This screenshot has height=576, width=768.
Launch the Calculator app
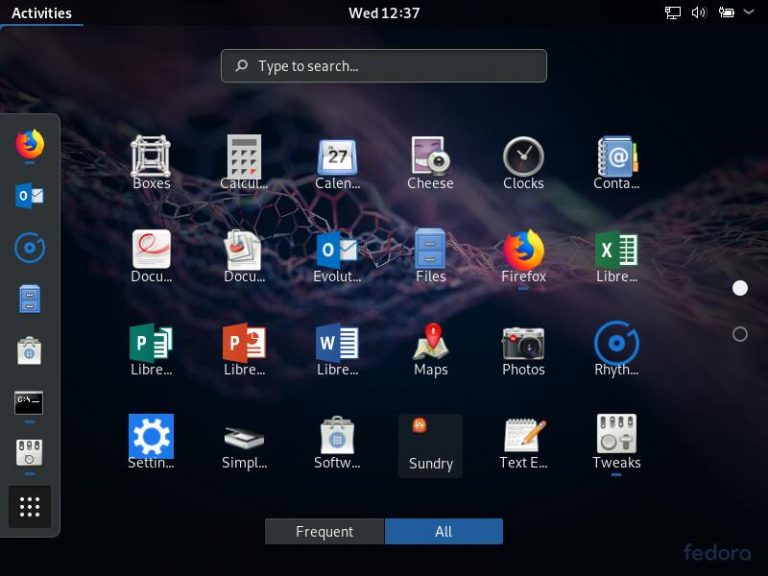[244, 161]
